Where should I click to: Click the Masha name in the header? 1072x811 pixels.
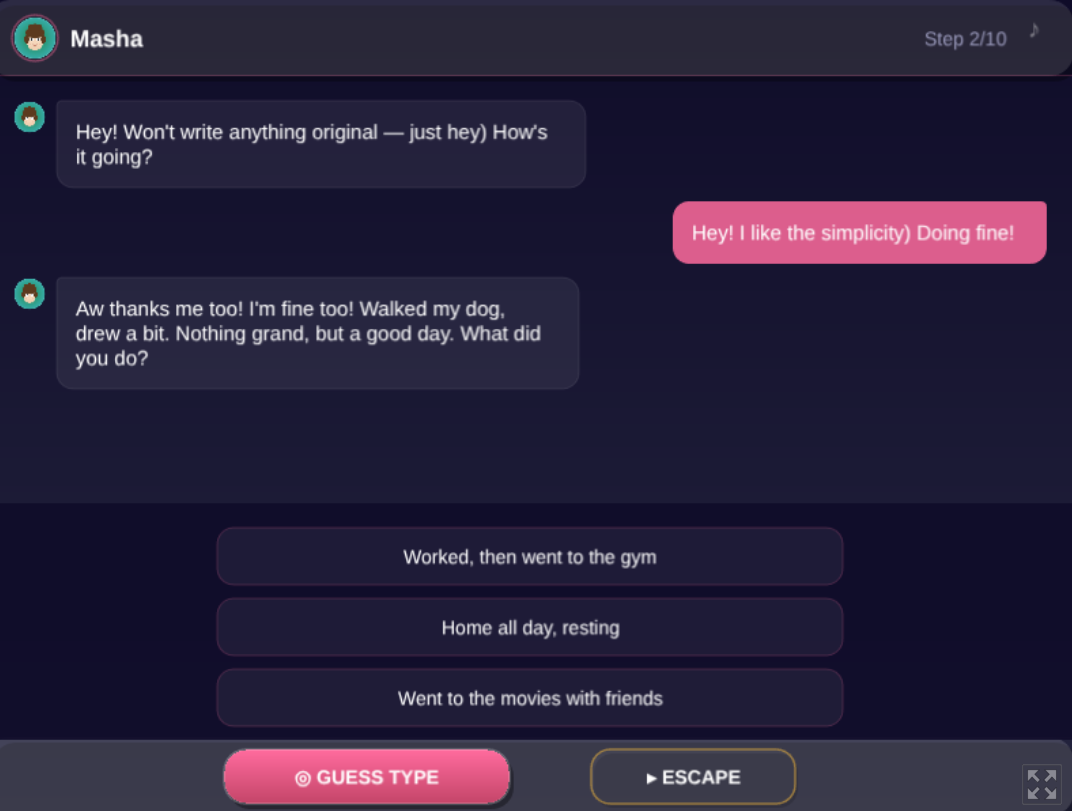[106, 39]
